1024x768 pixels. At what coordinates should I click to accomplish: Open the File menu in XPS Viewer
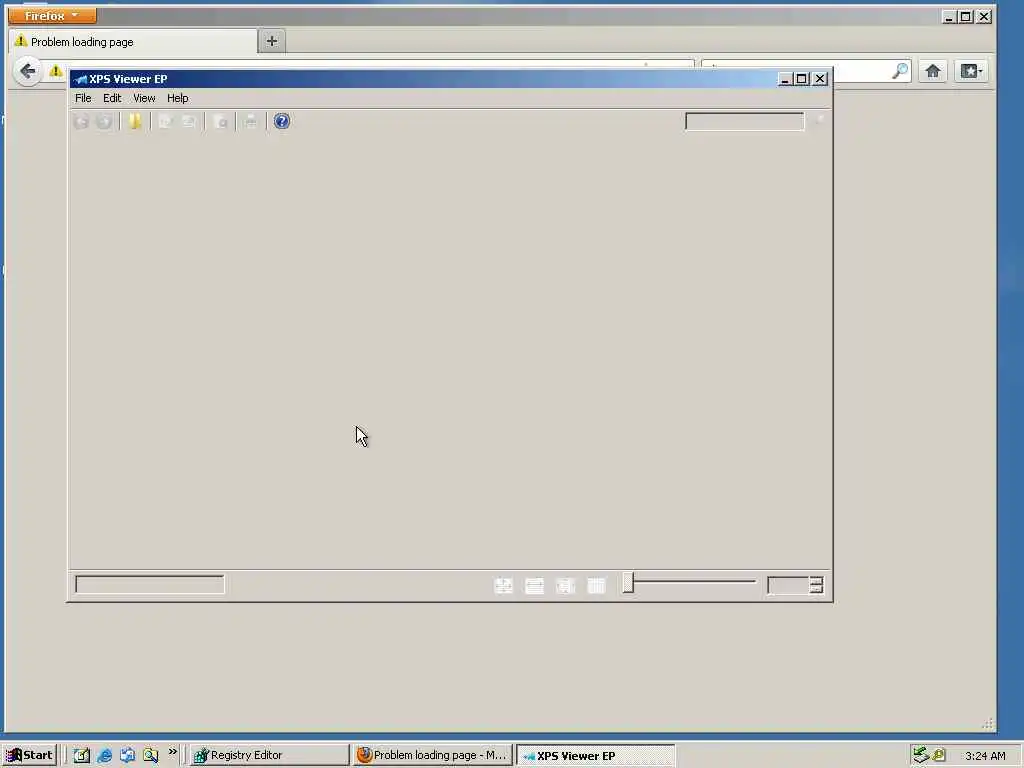[x=83, y=98]
